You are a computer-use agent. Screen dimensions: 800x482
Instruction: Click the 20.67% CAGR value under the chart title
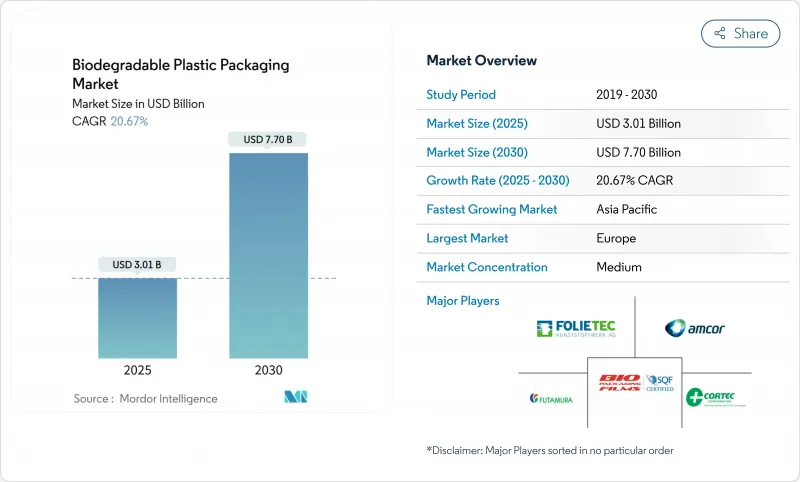127,121
